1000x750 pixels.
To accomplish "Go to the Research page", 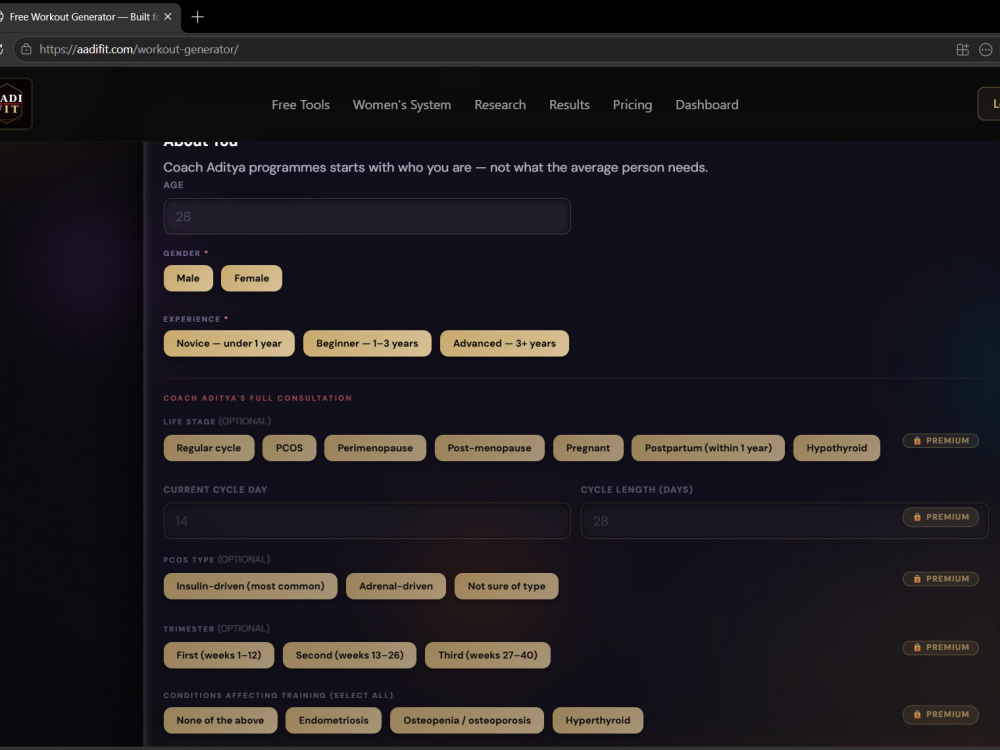I will (500, 105).
